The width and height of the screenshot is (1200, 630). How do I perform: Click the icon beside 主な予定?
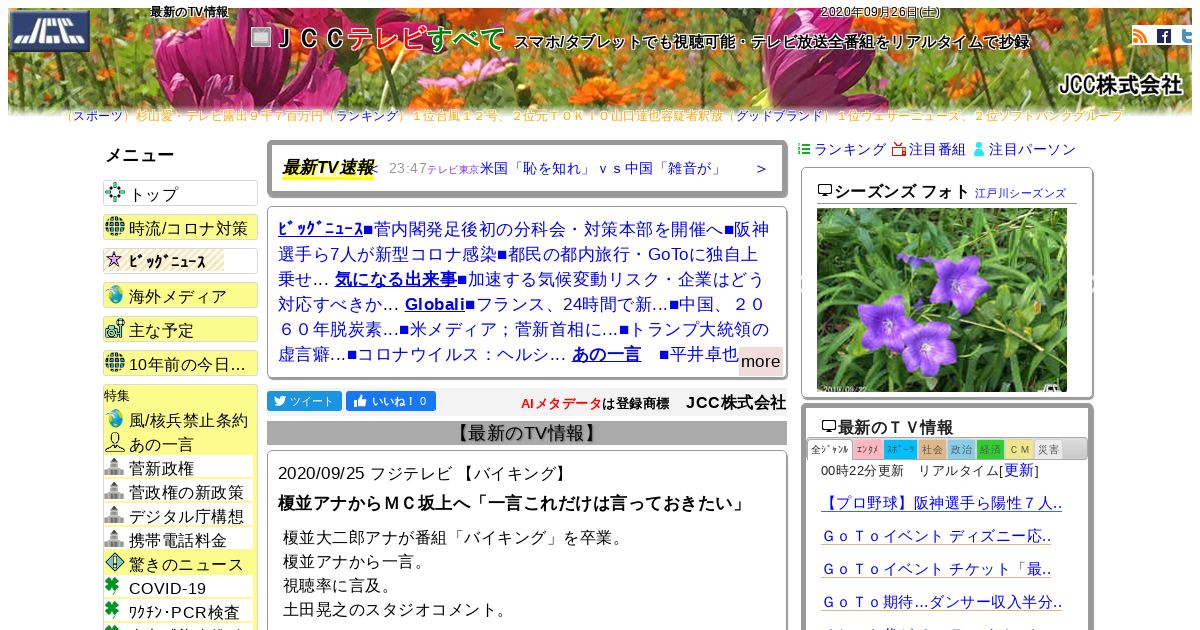tap(115, 329)
